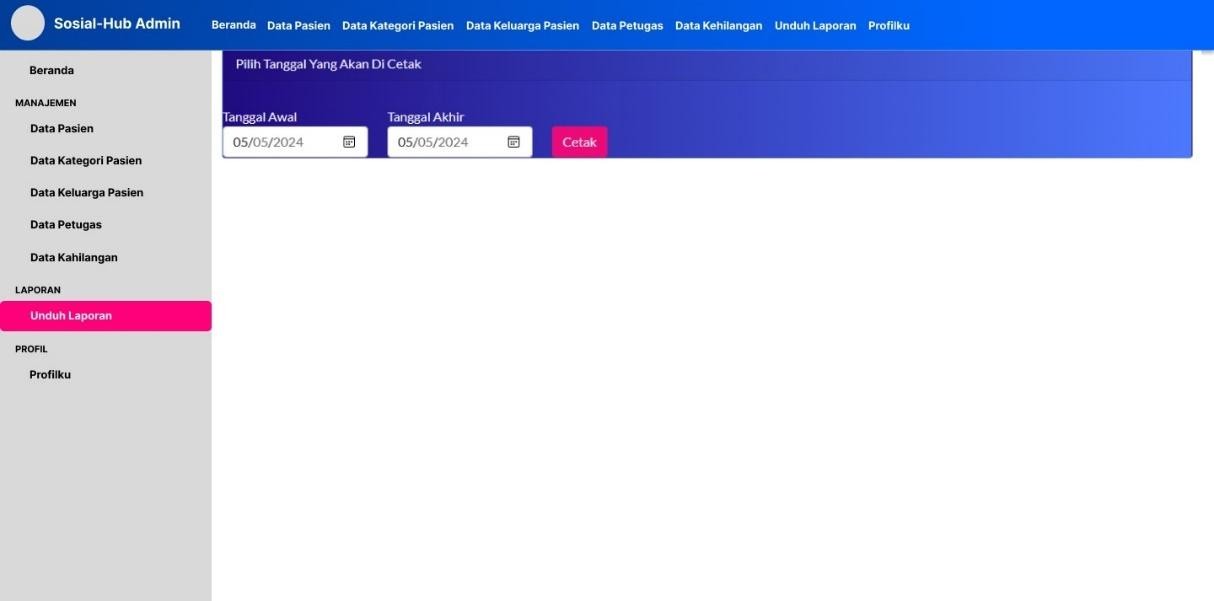The image size is (1214, 601).
Task: Open Data Kehilangan in top navigation
Action: (718, 26)
